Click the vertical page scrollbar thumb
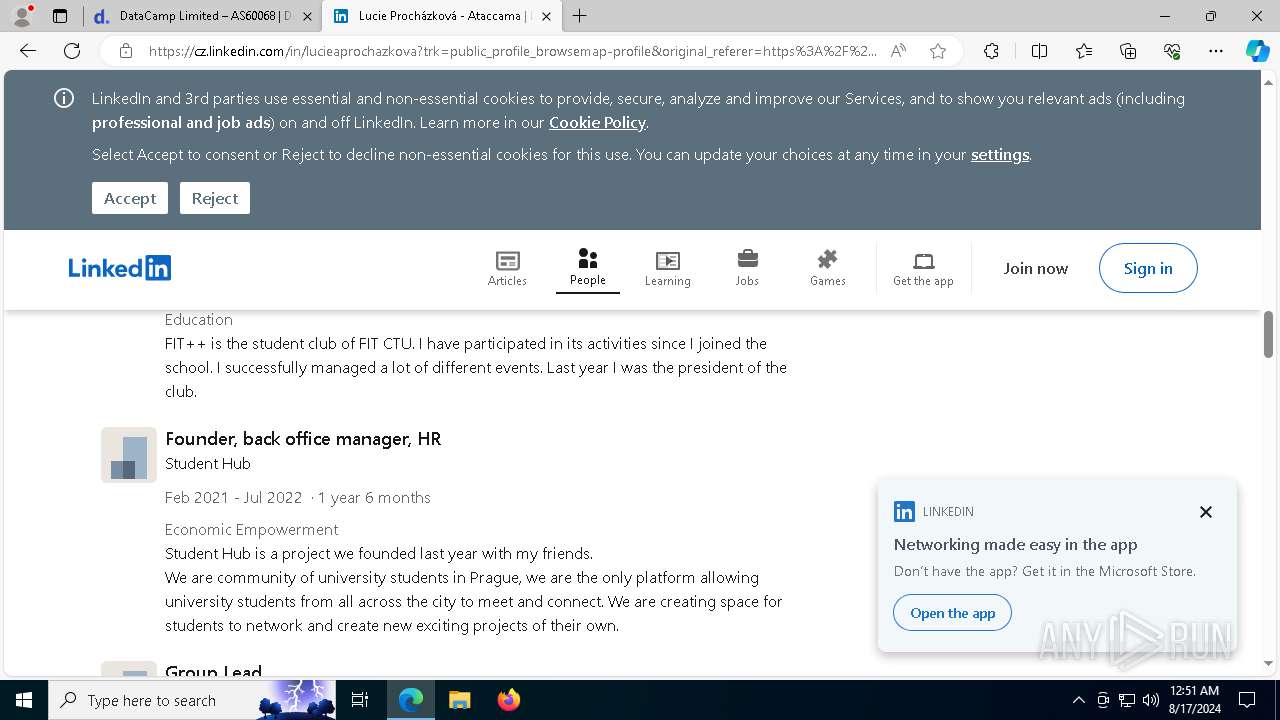The image size is (1280, 720). (x=1268, y=334)
